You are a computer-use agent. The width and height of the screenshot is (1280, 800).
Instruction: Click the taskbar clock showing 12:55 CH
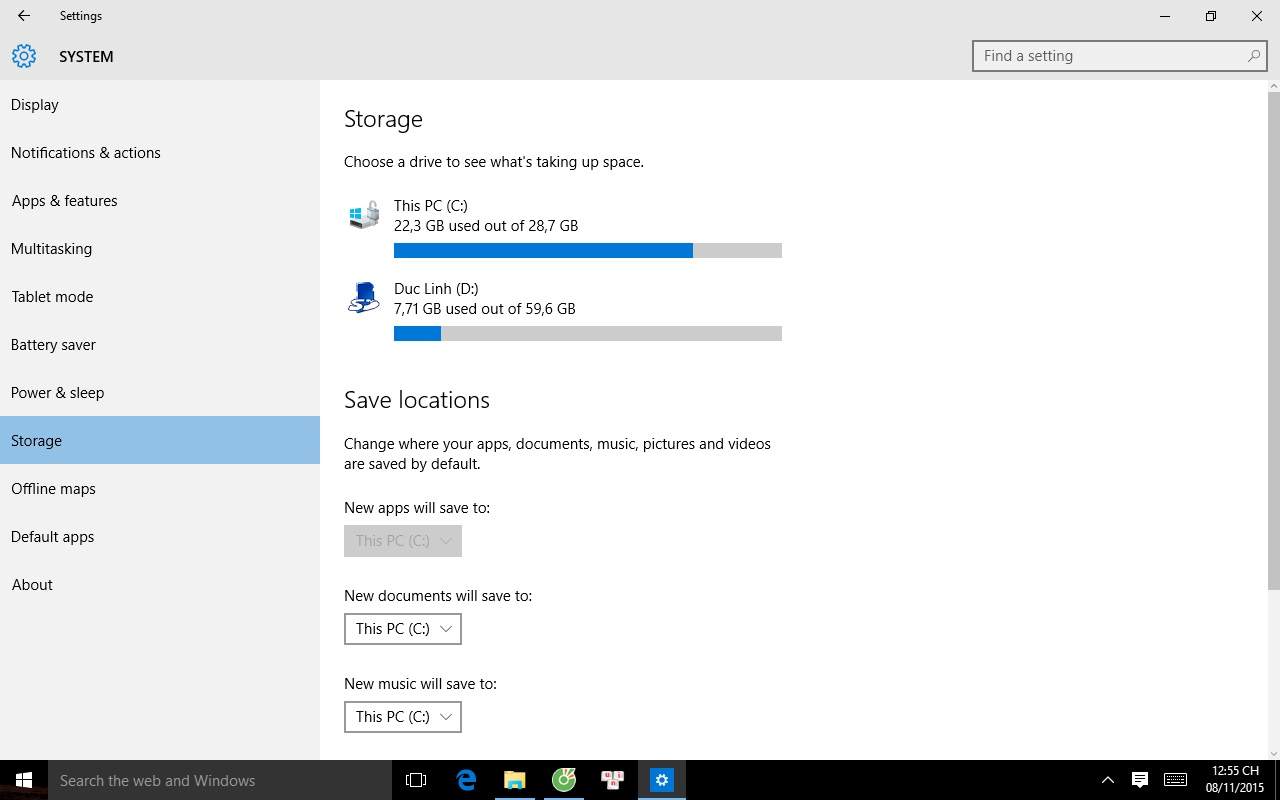[x=1235, y=780]
